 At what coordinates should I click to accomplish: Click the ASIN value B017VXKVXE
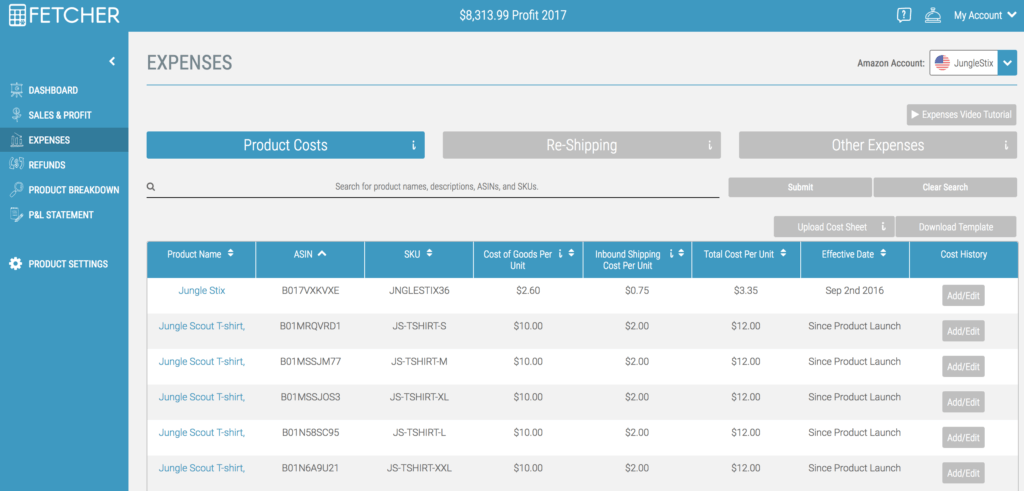(310, 291)
